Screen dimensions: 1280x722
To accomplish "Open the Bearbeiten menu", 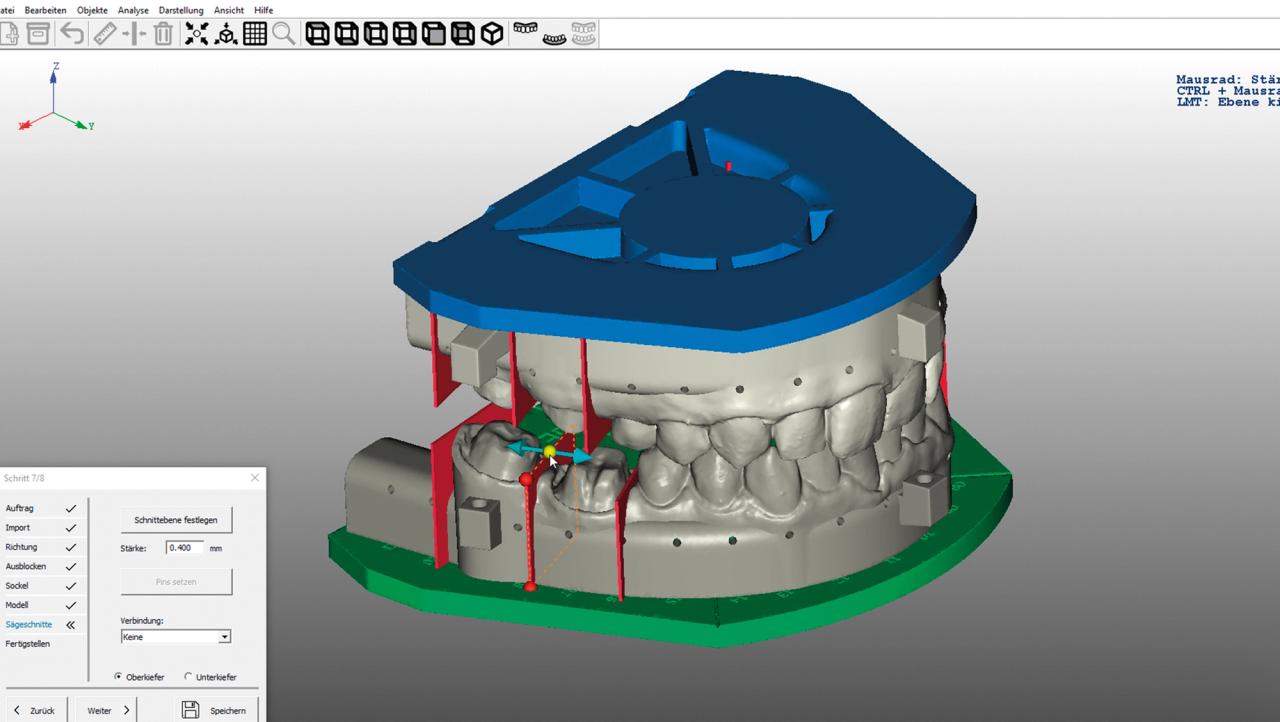I will tap(46, 10).
